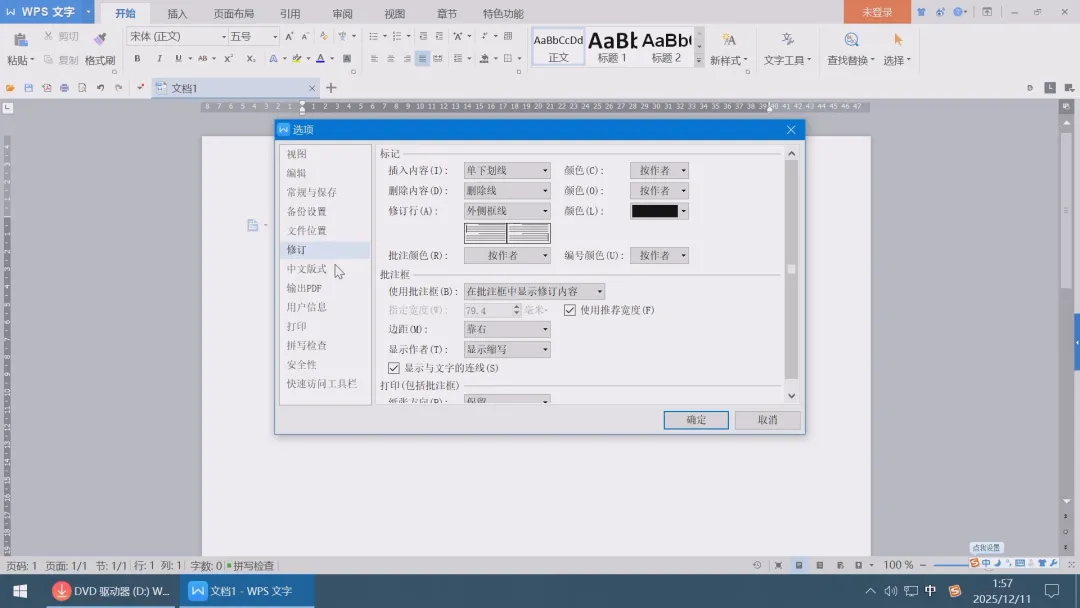Open 边距 position dropdown

[507, 329]
